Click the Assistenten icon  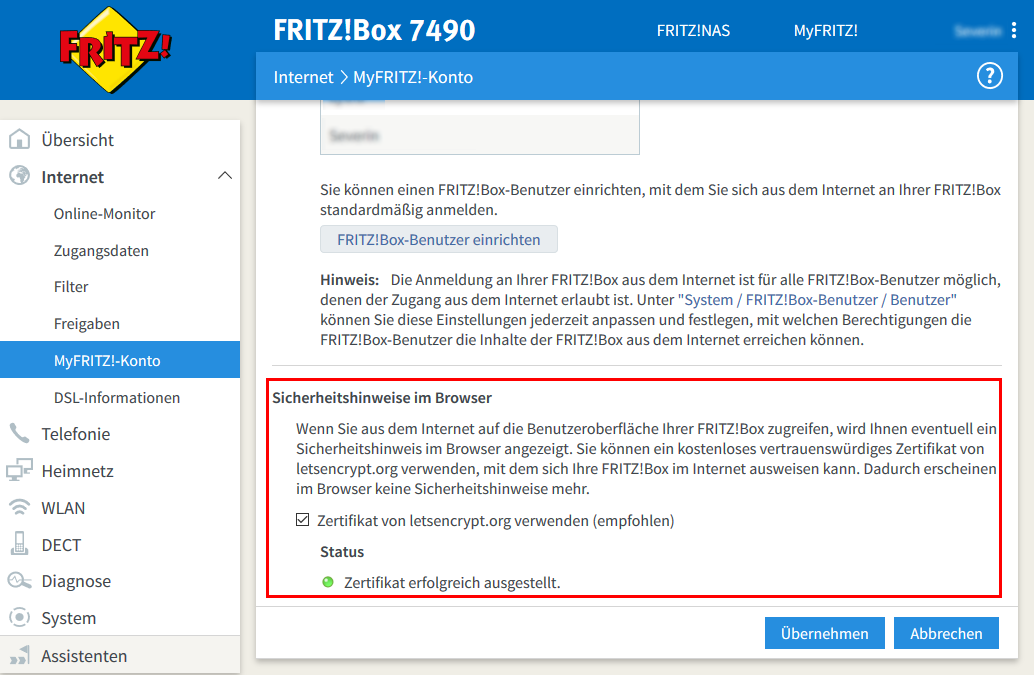coord(19,655)
